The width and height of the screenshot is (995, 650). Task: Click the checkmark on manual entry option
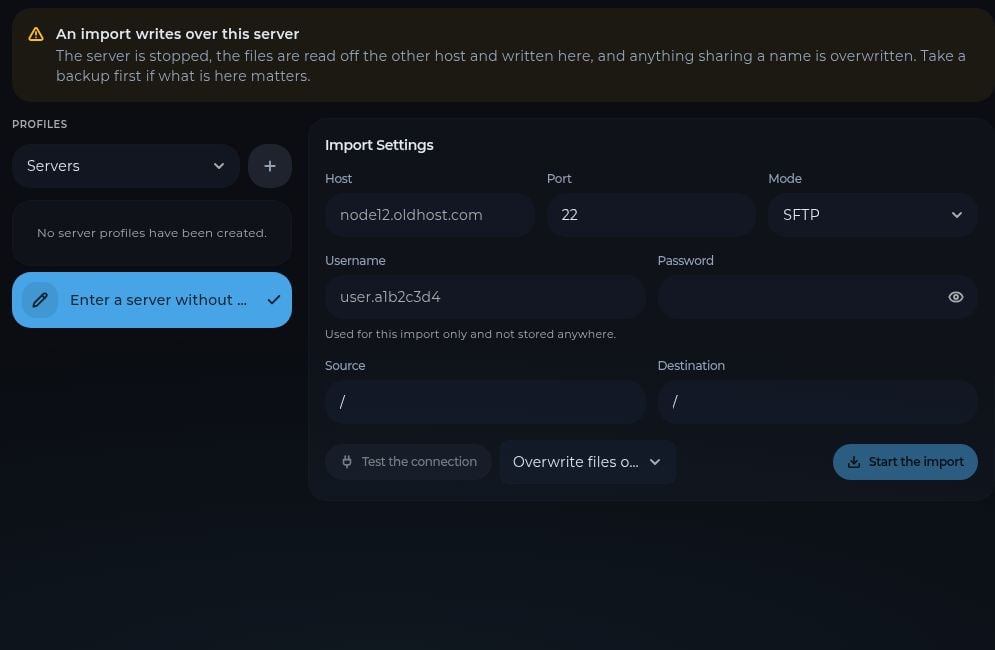273,300
